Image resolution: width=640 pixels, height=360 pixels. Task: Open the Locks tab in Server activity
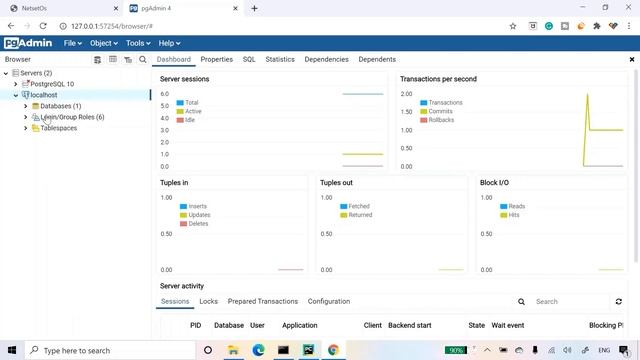pos(209,302)
